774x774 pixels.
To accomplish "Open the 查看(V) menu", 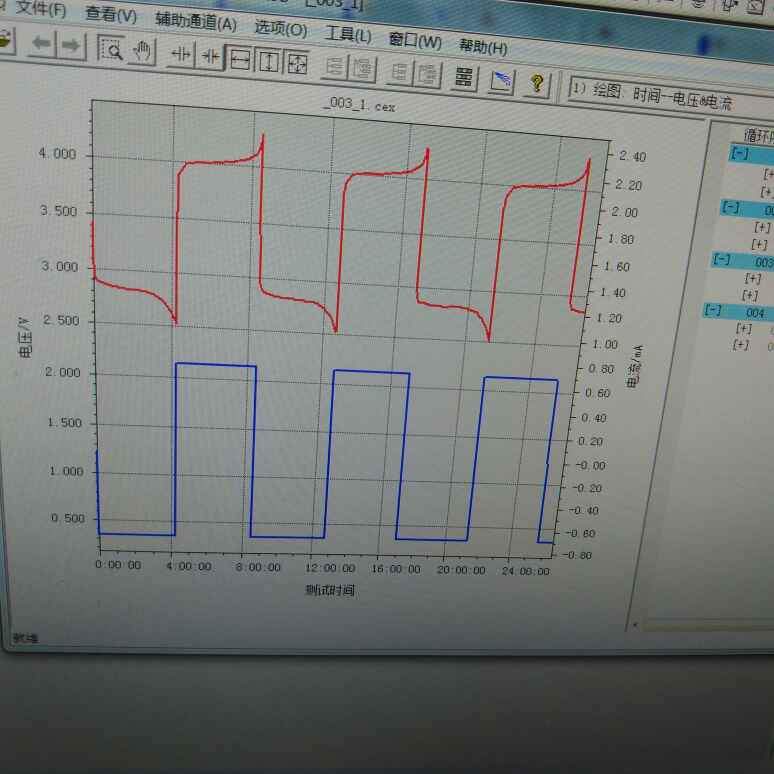I will [x=111, y=14].
